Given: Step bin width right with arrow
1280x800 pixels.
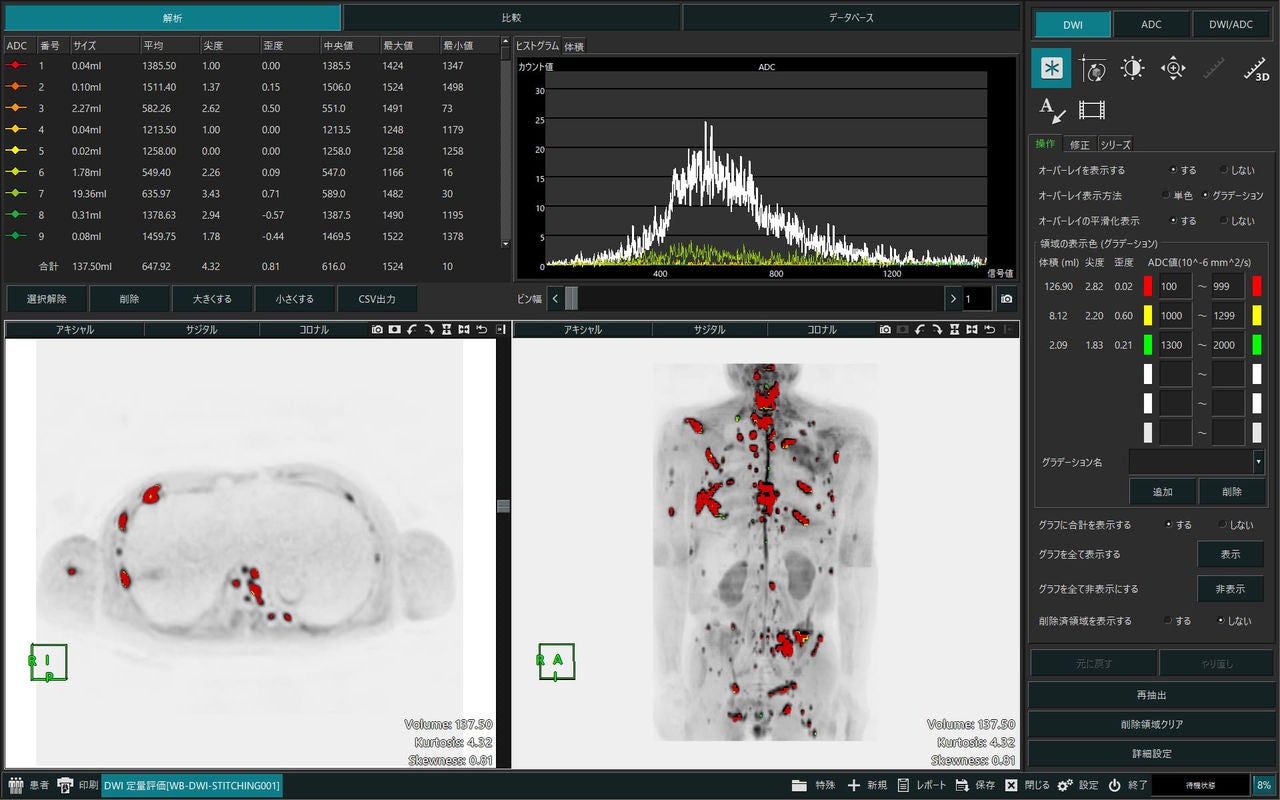Looking at the screenshot, I should 952,299.
